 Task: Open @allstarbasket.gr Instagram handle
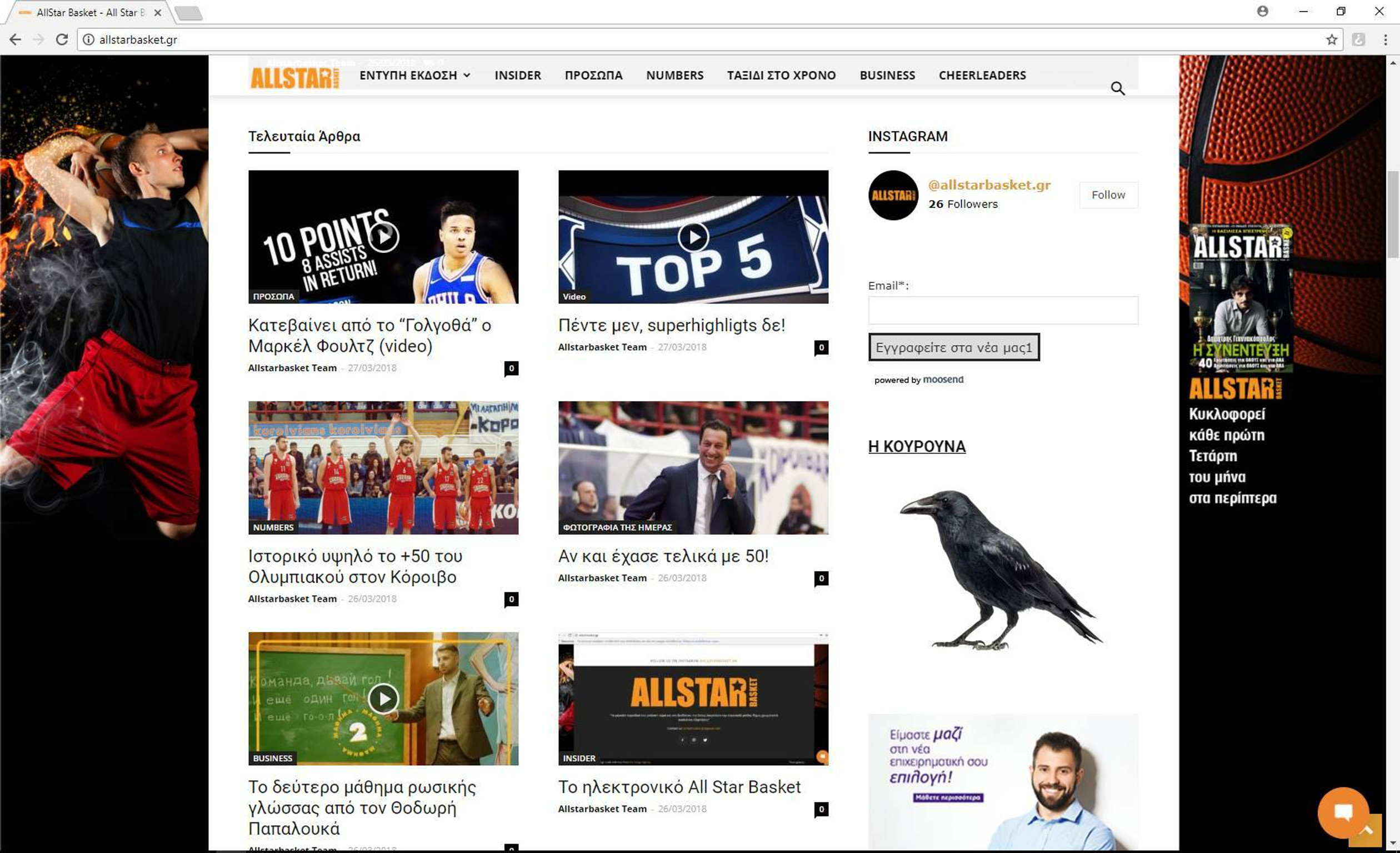point(989,184)
